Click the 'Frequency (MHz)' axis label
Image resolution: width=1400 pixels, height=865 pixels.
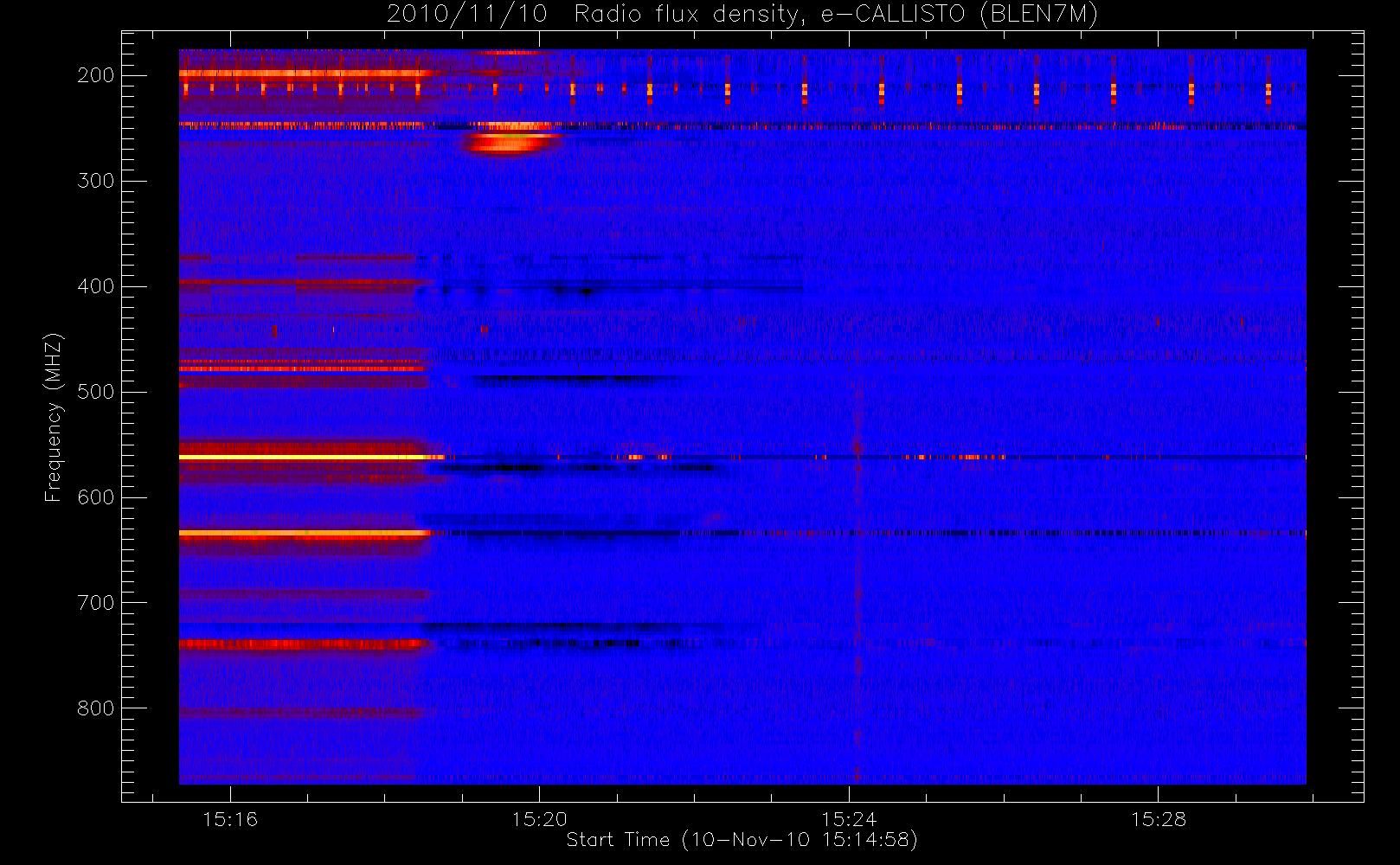pos(54,417)
